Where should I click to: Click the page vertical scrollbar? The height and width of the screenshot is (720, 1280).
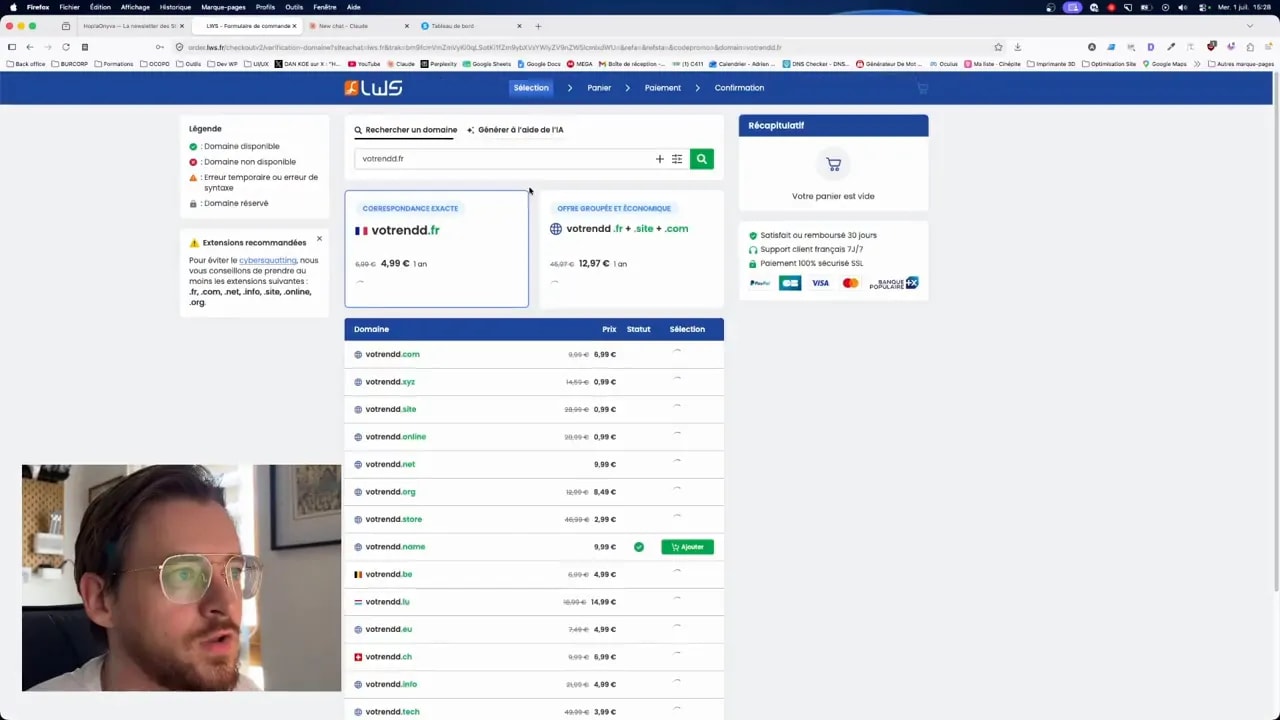[1275, 330]
